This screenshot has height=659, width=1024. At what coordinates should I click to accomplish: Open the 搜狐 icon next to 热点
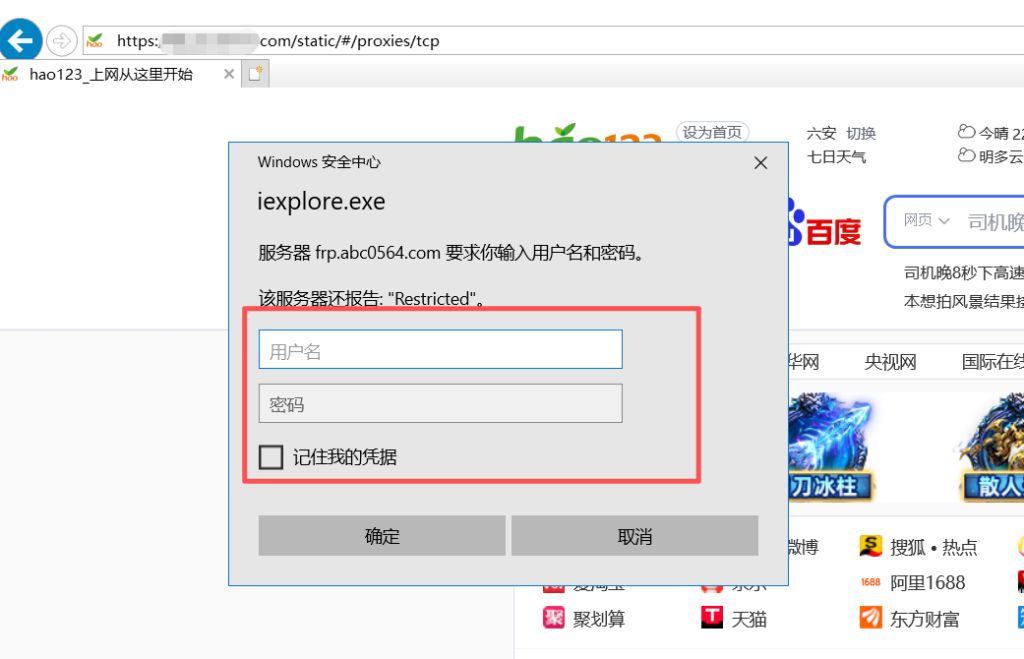pos(871,546)
